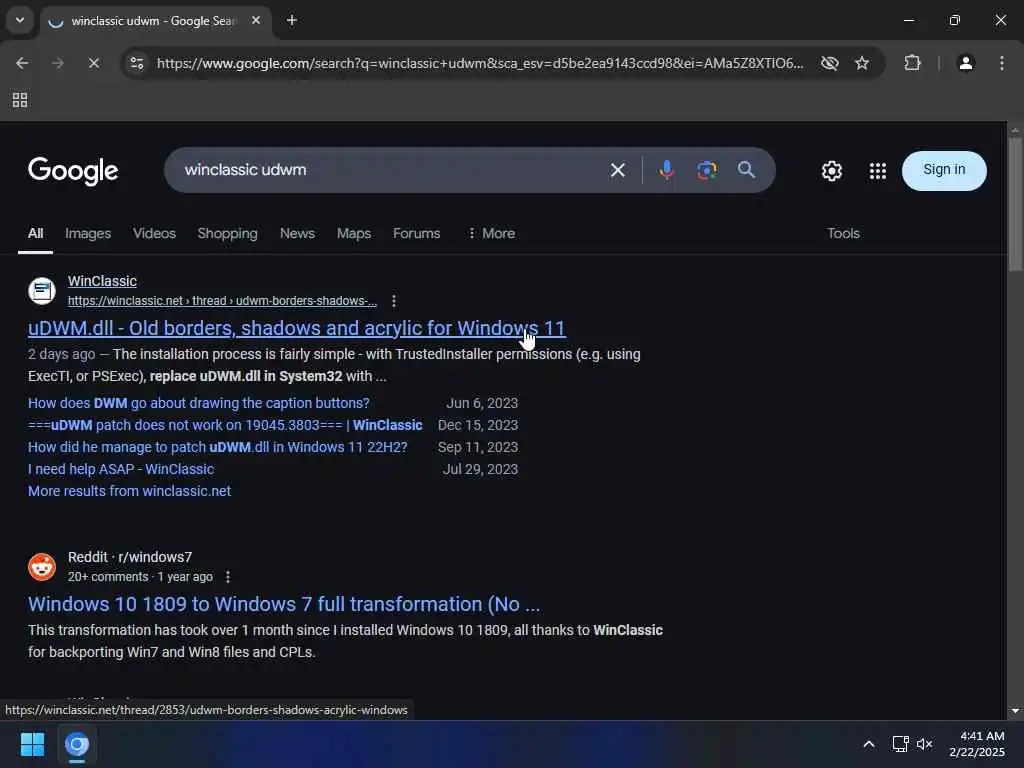Screen dimensions: 1024x768
Task: Open the Reddit r/windows7 source link
Action: pyautogui.click(x=130, y=557)
